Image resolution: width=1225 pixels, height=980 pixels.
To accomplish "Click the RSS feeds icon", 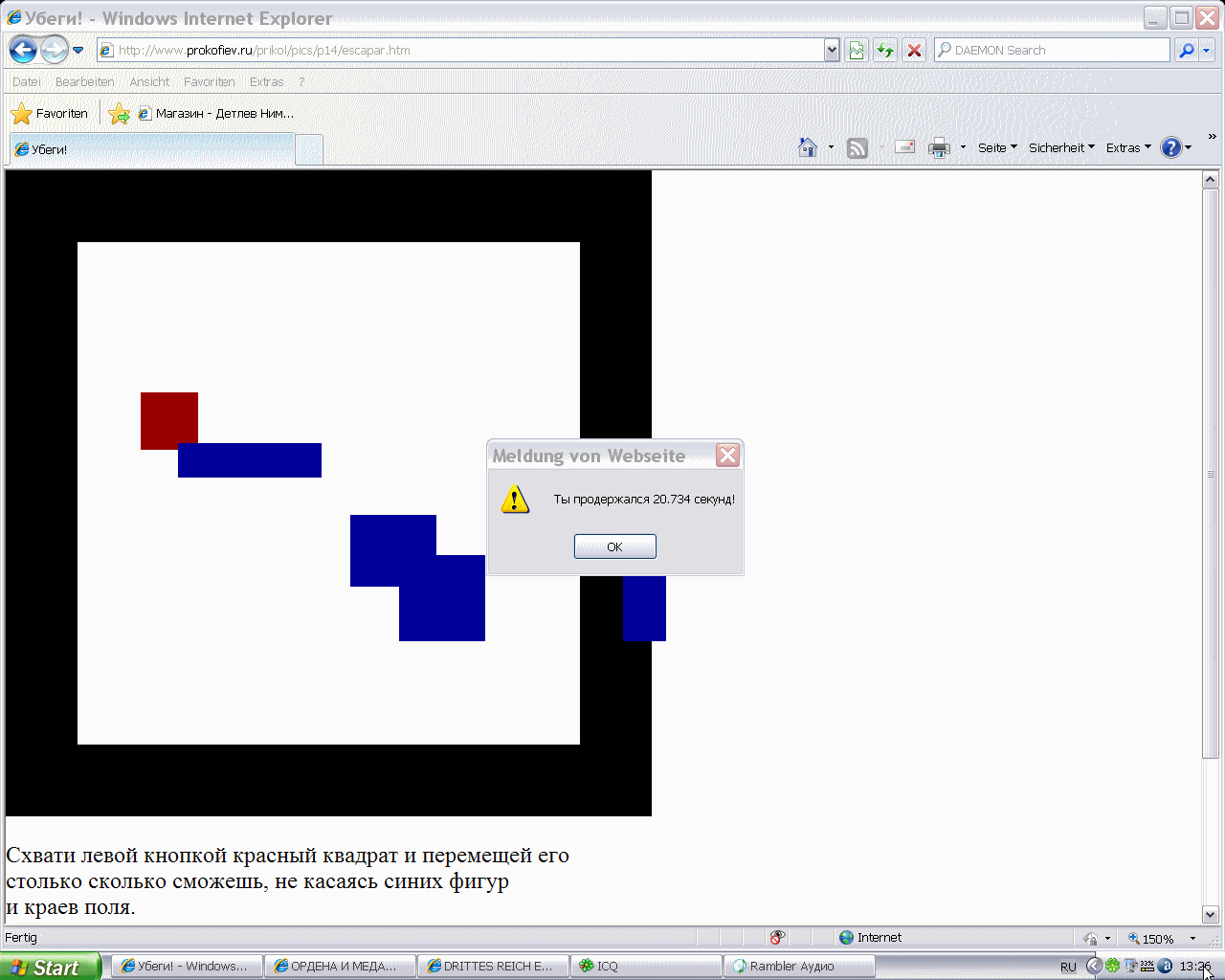I will pyautogui.click(x=857, y=147).
